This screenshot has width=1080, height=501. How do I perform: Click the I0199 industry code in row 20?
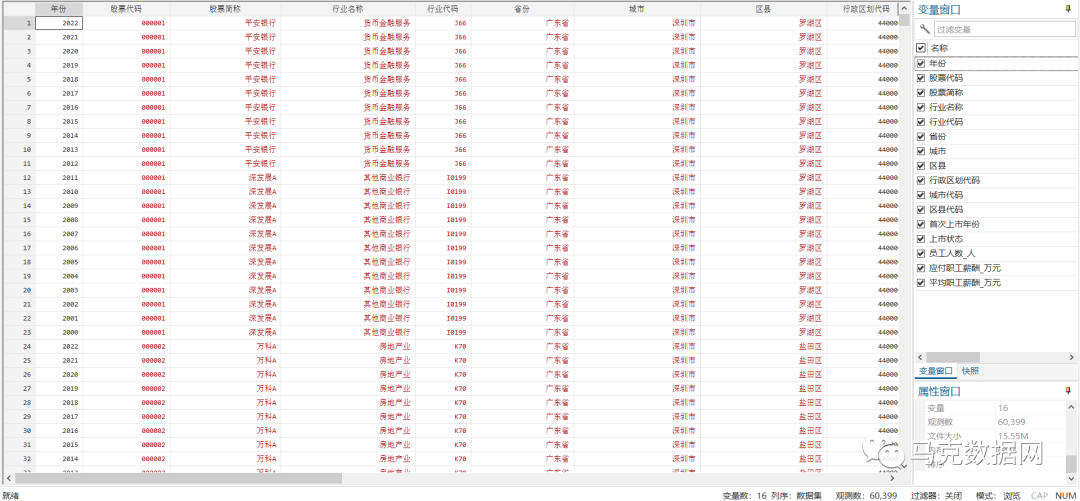[x=442, y=290]
